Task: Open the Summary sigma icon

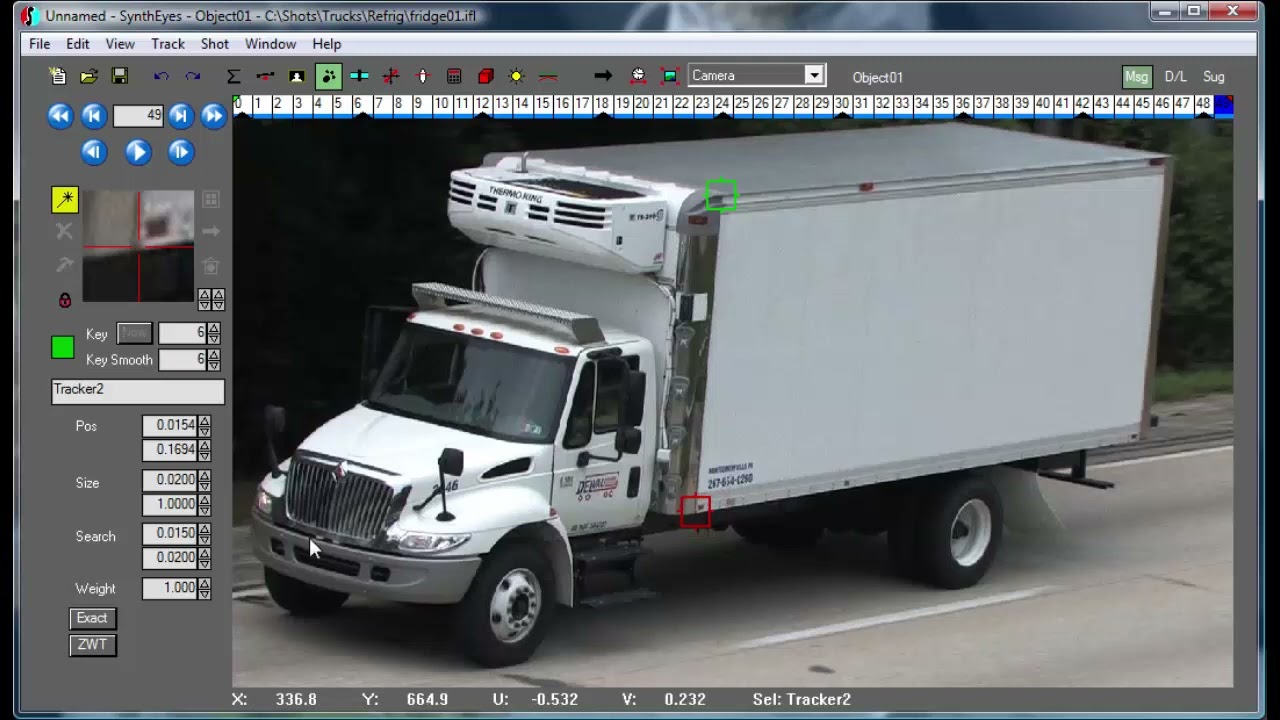Action: click(233, 76)
